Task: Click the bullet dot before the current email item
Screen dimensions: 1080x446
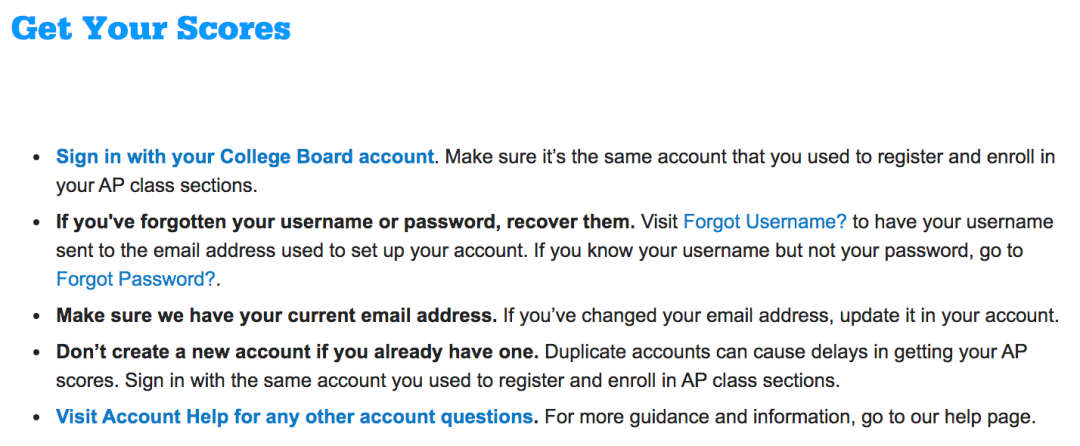Action: tap(37, 317)
